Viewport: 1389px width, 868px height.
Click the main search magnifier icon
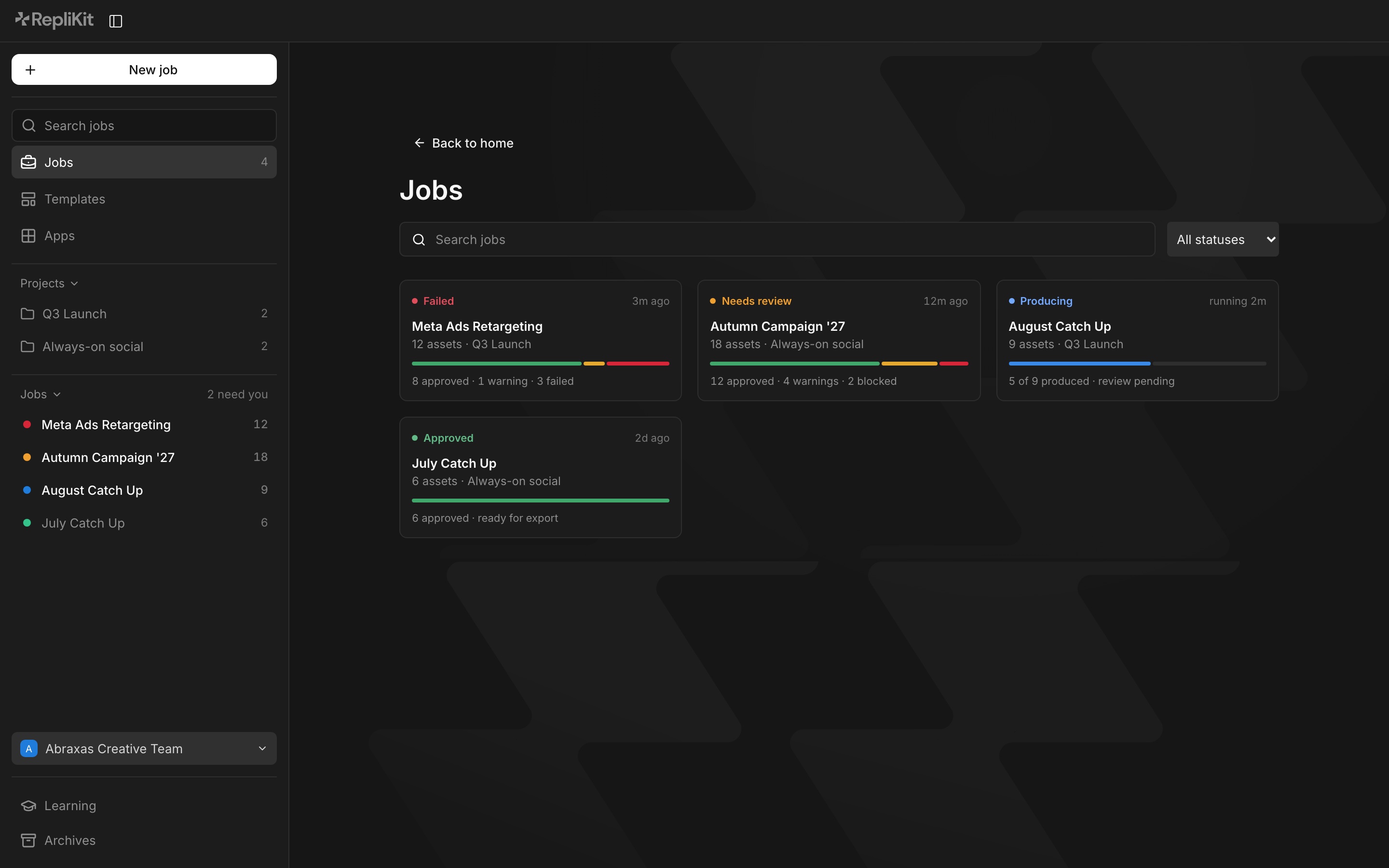(419, 239)
